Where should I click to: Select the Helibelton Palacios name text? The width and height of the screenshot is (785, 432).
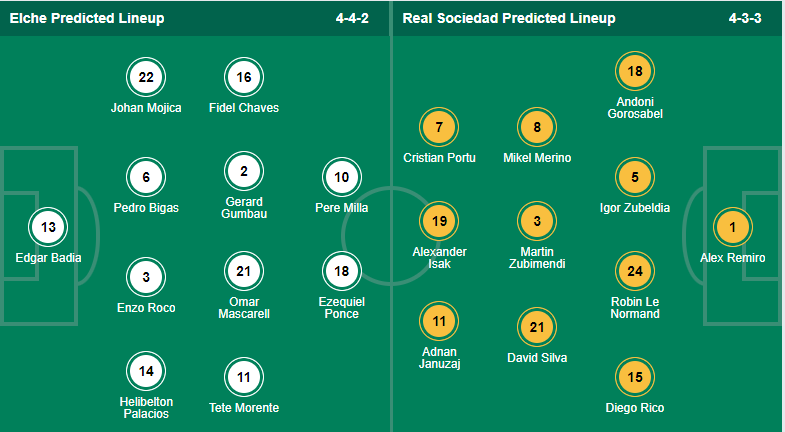[146, 408]
